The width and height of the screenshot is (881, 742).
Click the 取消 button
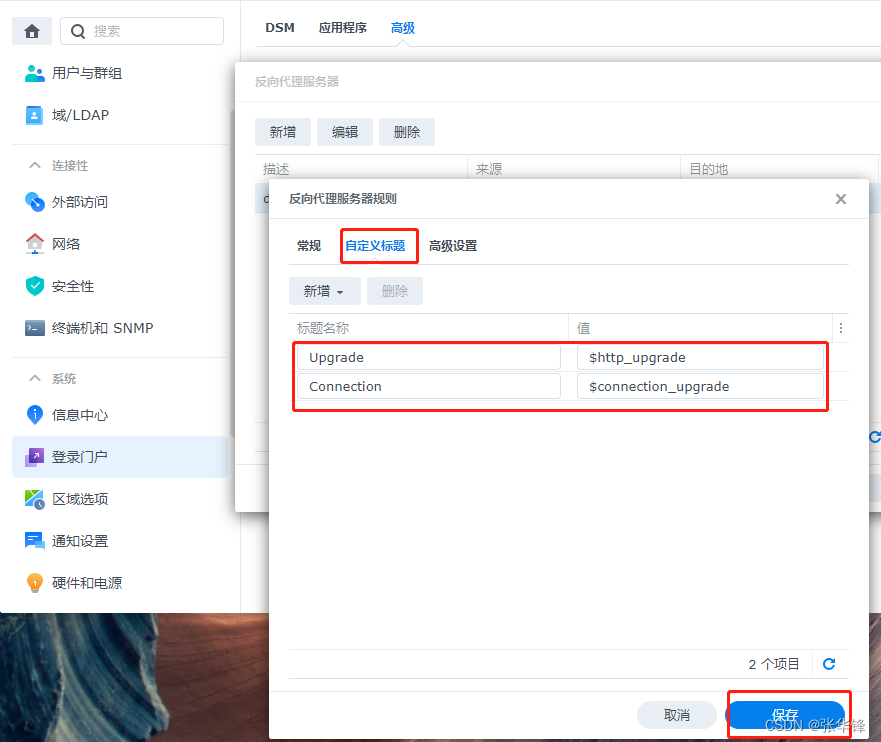676,715
